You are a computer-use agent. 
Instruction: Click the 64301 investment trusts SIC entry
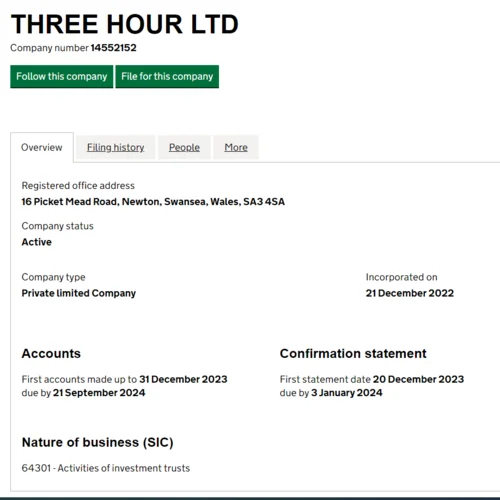pyautogui.click(x=106, y=468)
